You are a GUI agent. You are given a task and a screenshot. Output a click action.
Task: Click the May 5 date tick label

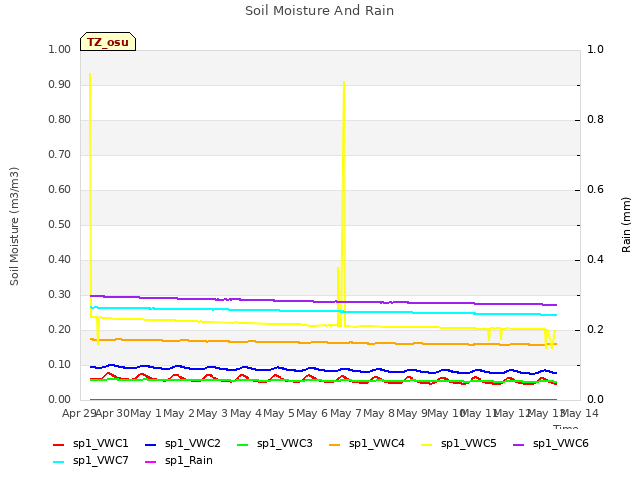(279, 414)
